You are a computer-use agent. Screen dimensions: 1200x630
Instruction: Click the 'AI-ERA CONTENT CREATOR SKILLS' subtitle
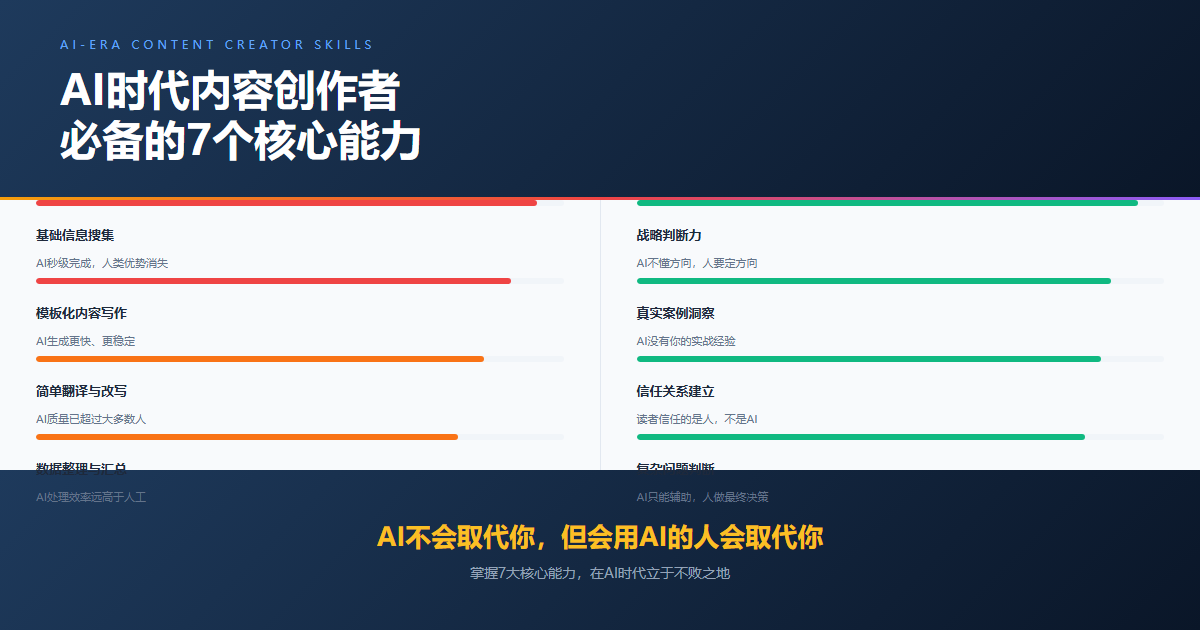(216, 45)
